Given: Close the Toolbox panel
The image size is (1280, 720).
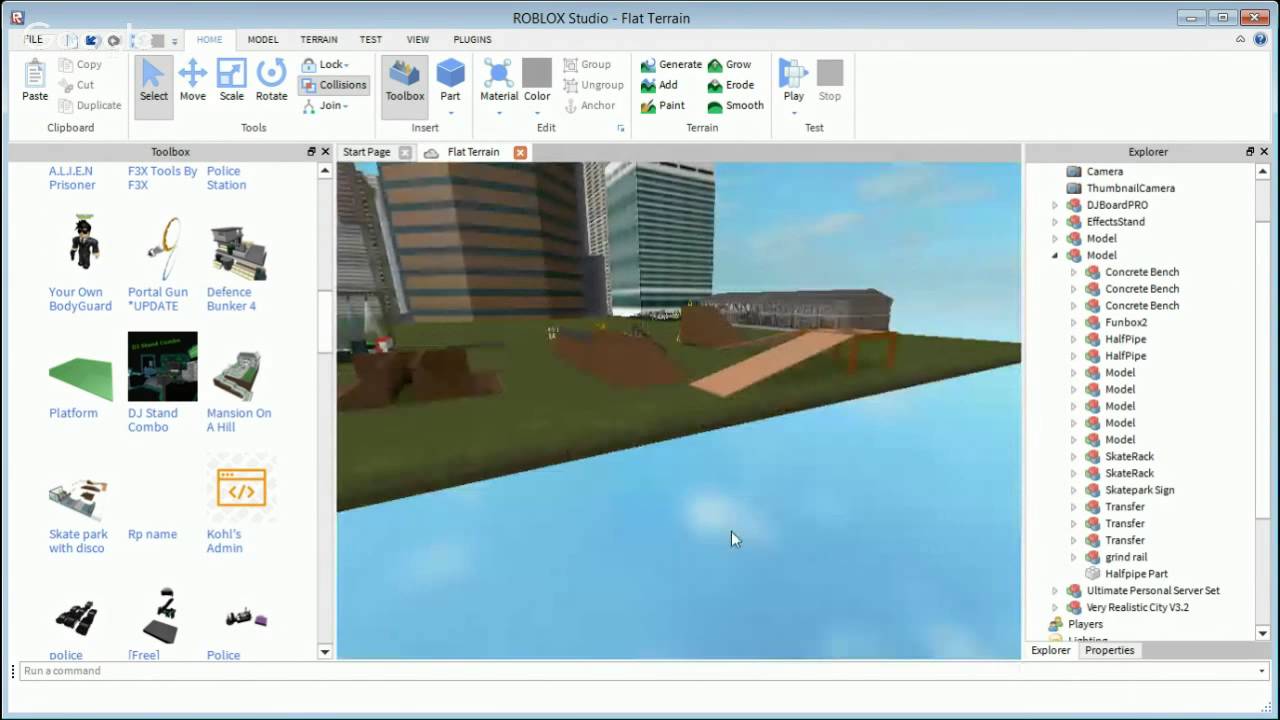Looking at the screenshot, I should pos(325,152).
